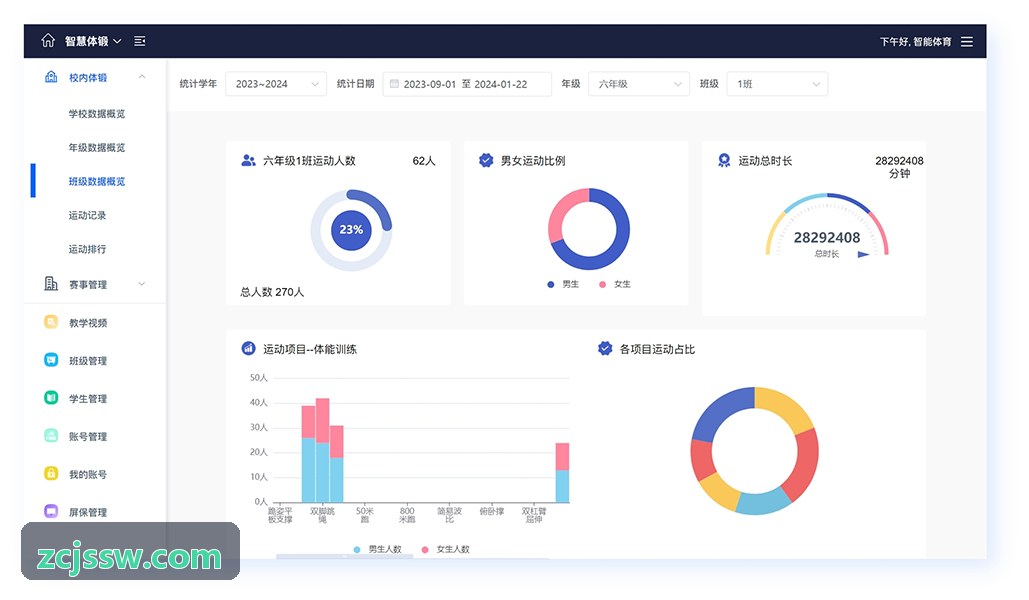1029x600 pixels.
Task: Collapse the 校内体锻 menu section
Action: click(142, 77)
